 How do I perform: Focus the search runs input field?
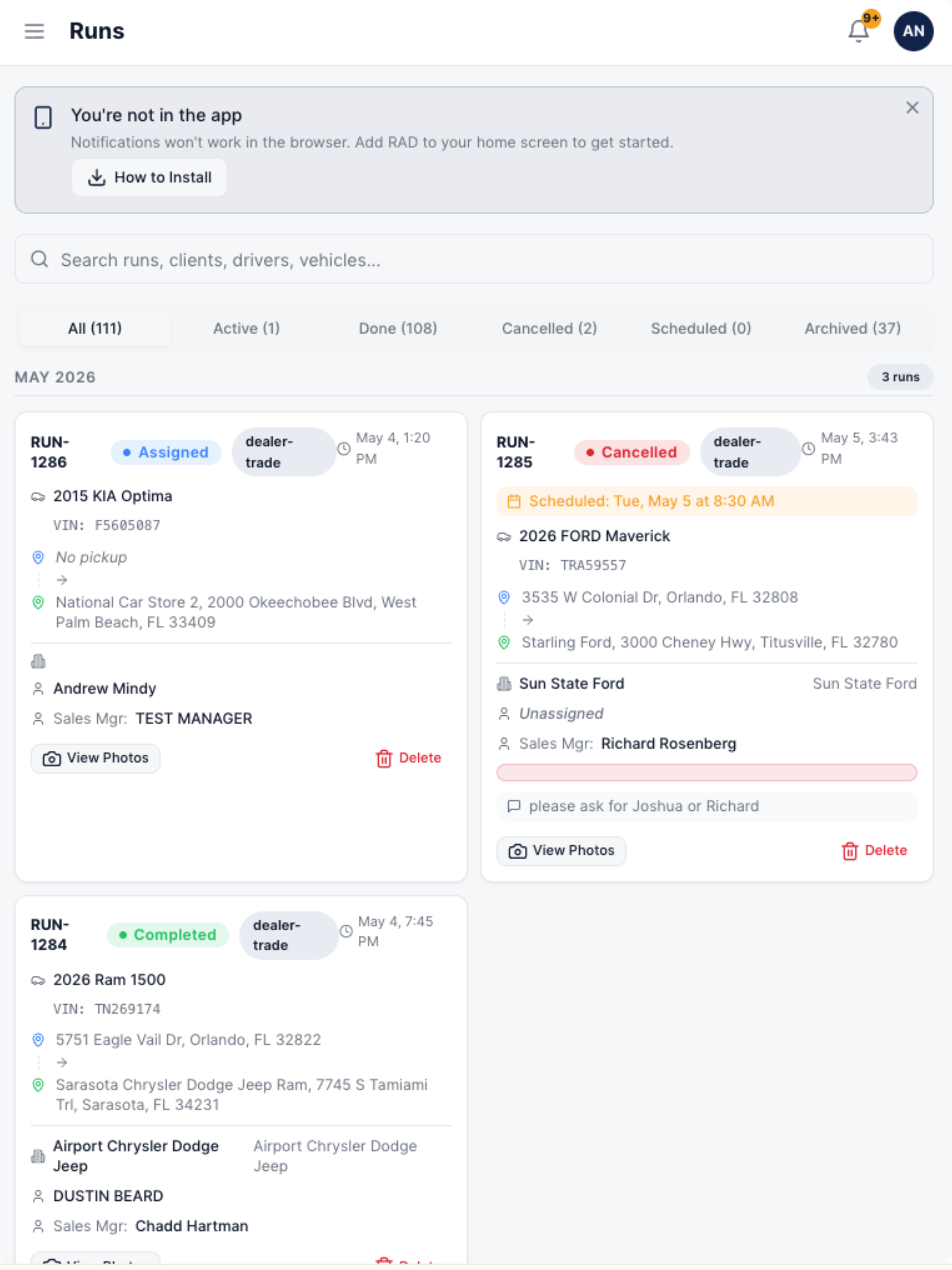(x=474, y=259)
